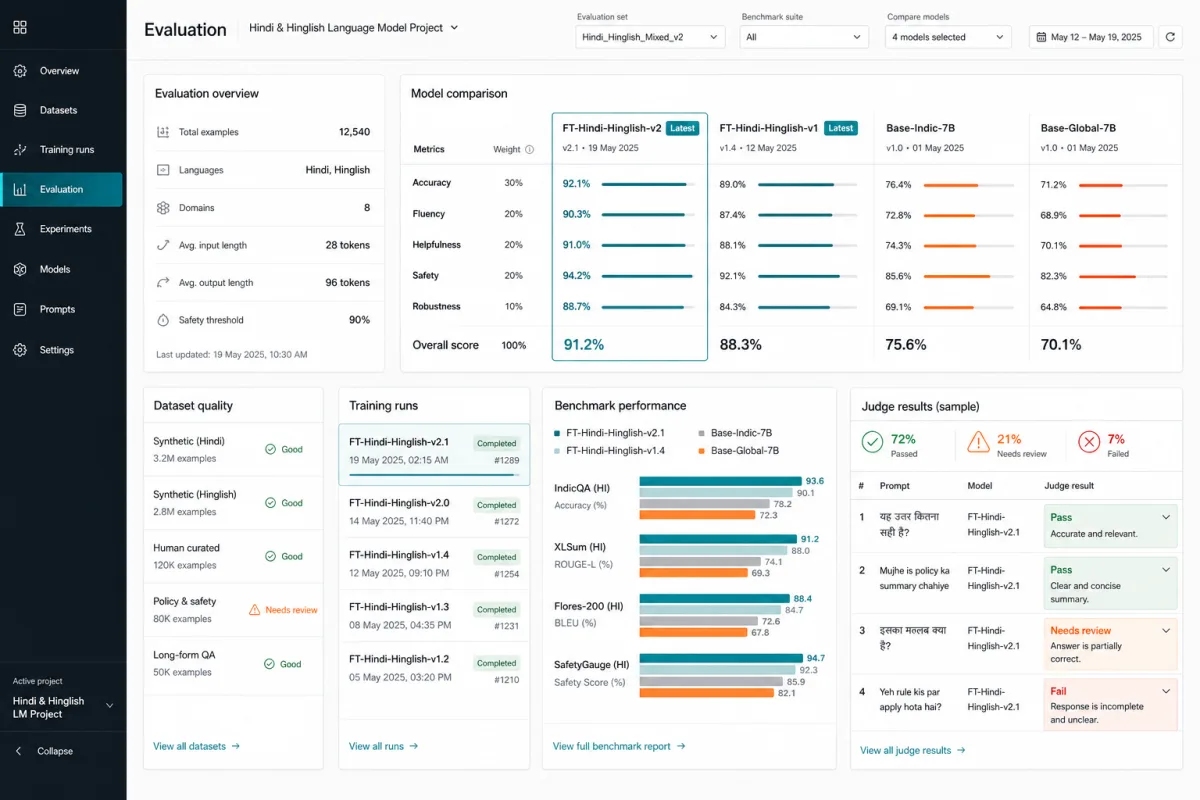The image size is (1200, 800).
Task: Click Base-Global-7B Safety progress bar
Action: (x=1123, y=276)
